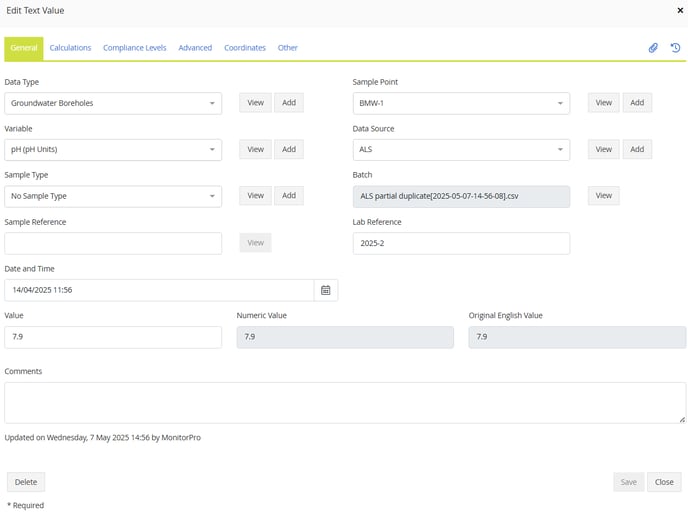
Task: Open the Compliance Levels tab
Action: point(135,48)
